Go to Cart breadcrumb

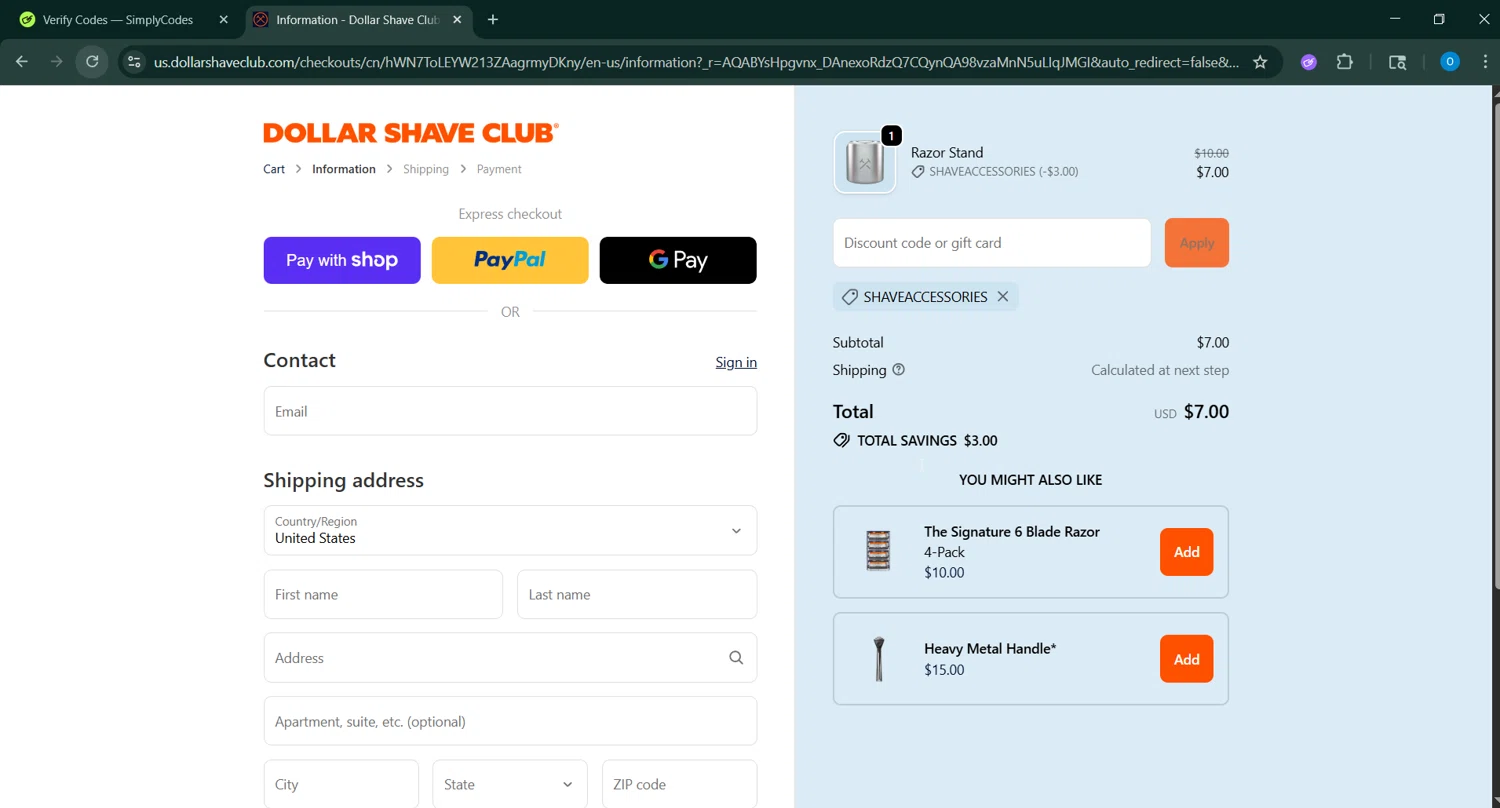click(274, 169)
